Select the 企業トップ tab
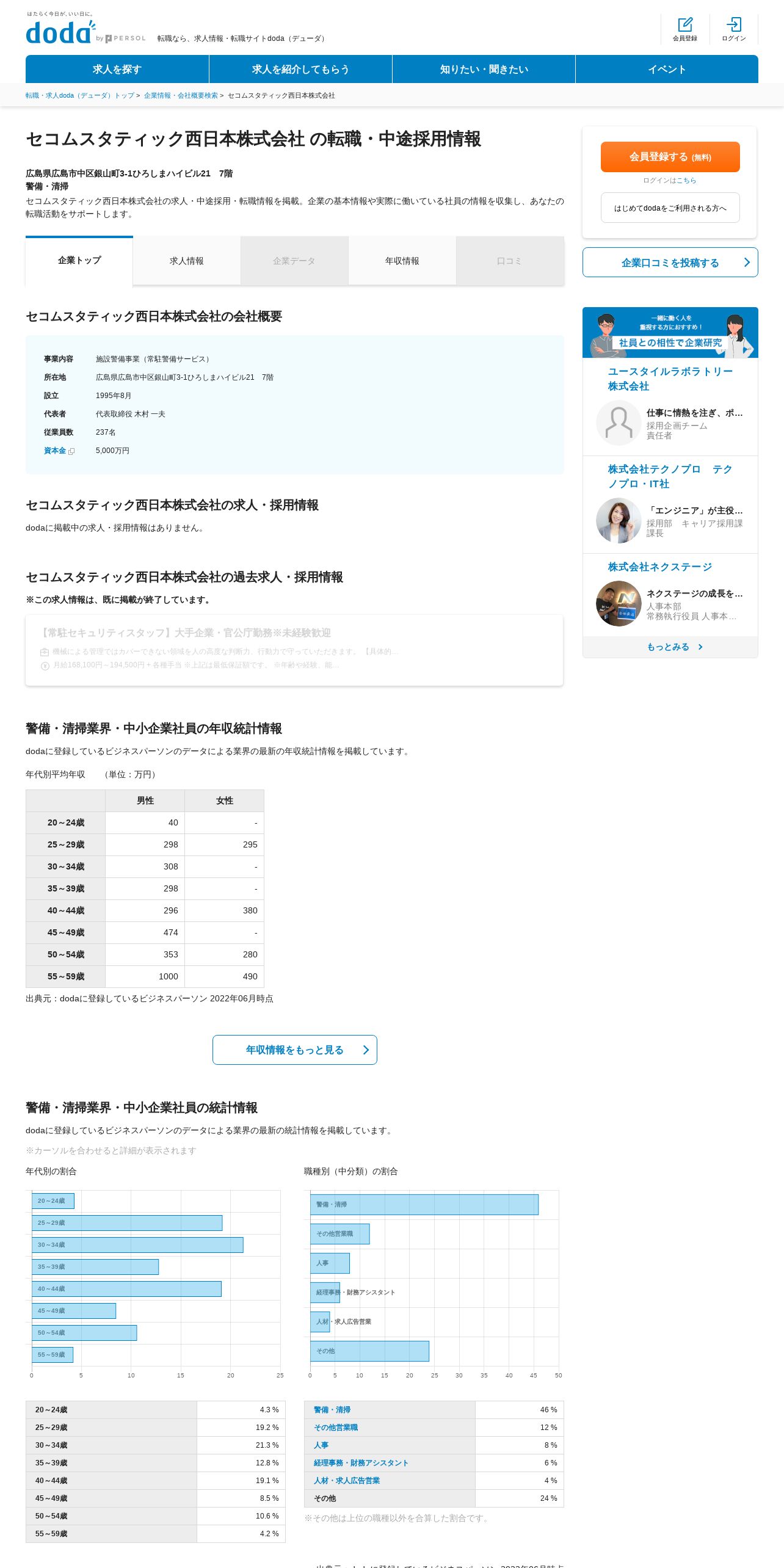 (x=79, y=261)
